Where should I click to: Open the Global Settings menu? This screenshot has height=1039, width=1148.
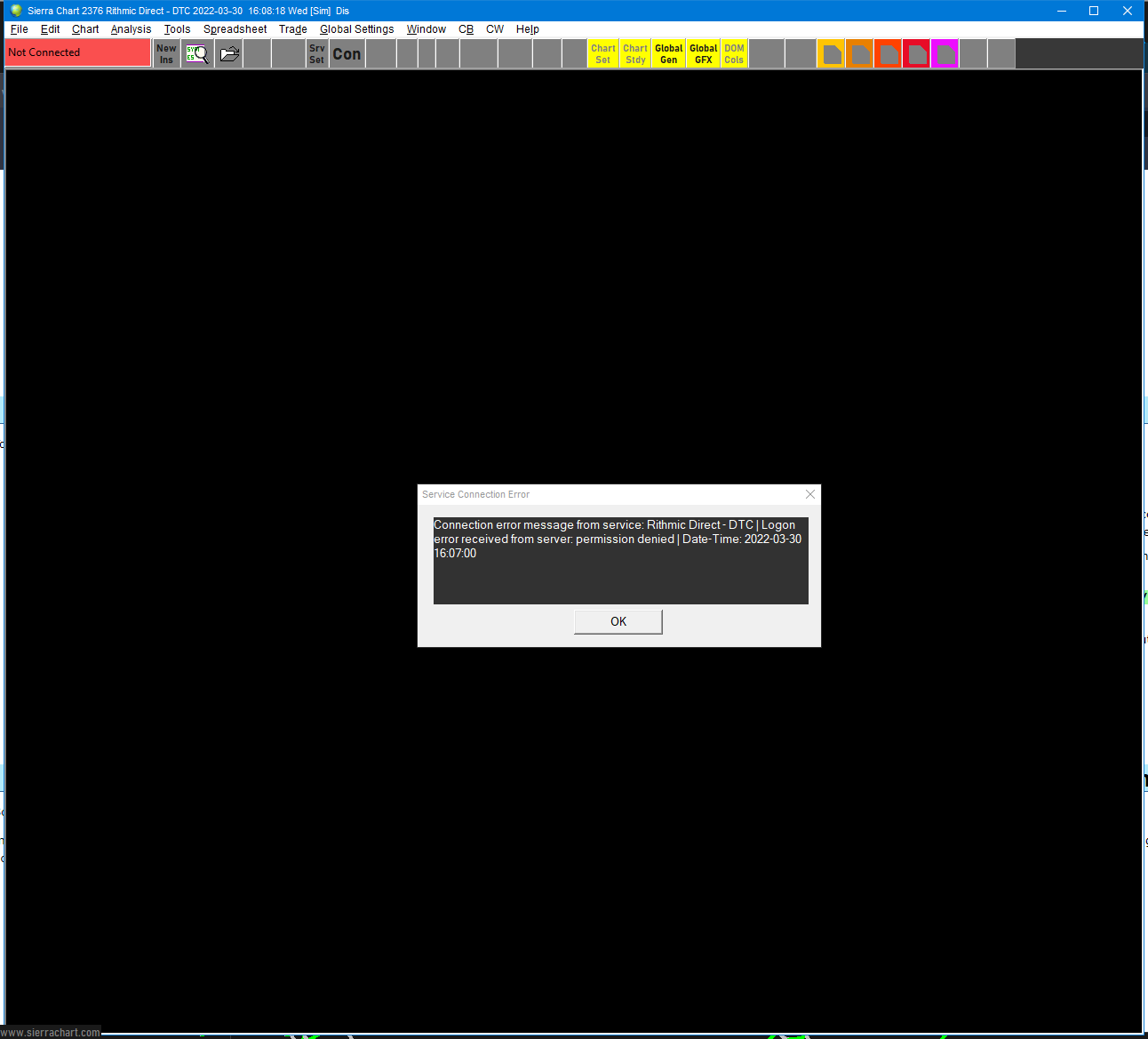coord(356,29)
